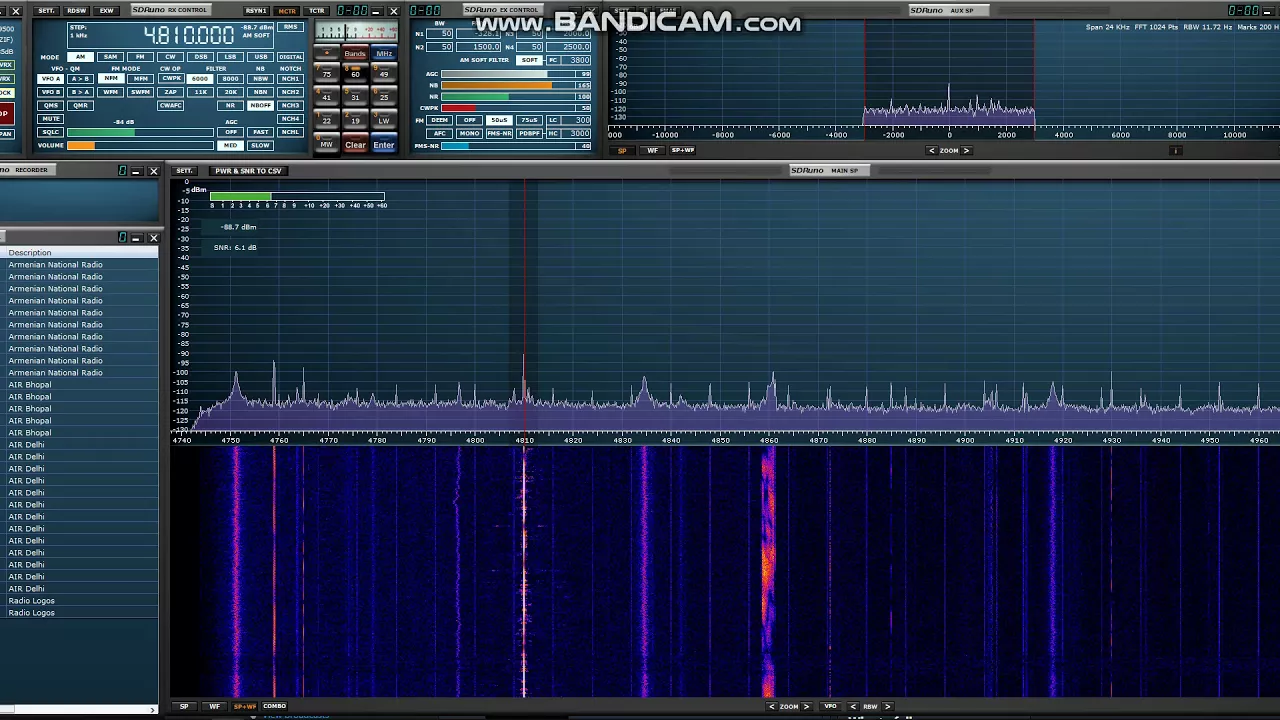
Task: Toggle the RSYN1 button
Action: [256, 11]
